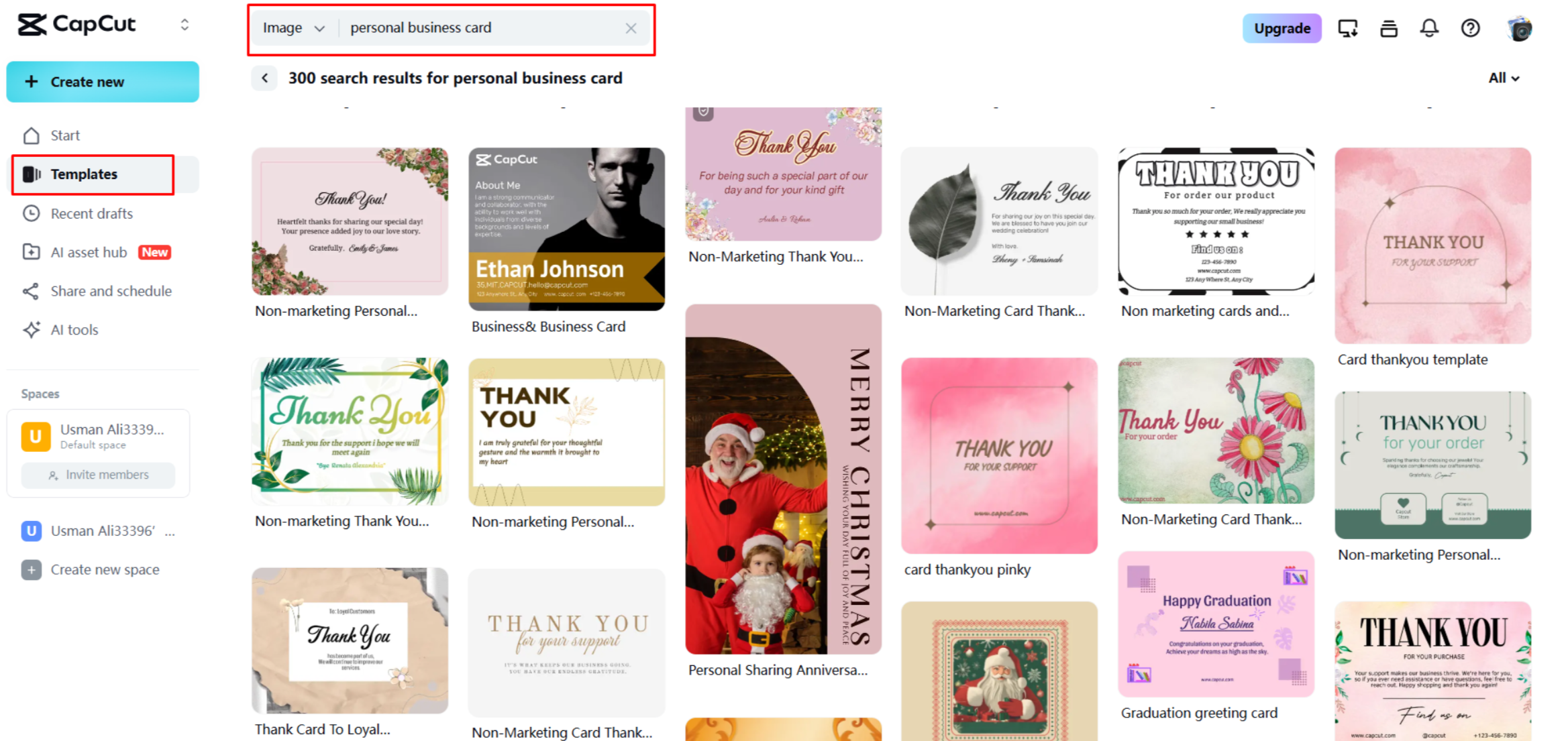Click the Create new button
The height and width of the screenshot is (741, 1568).
click(103, 82)
